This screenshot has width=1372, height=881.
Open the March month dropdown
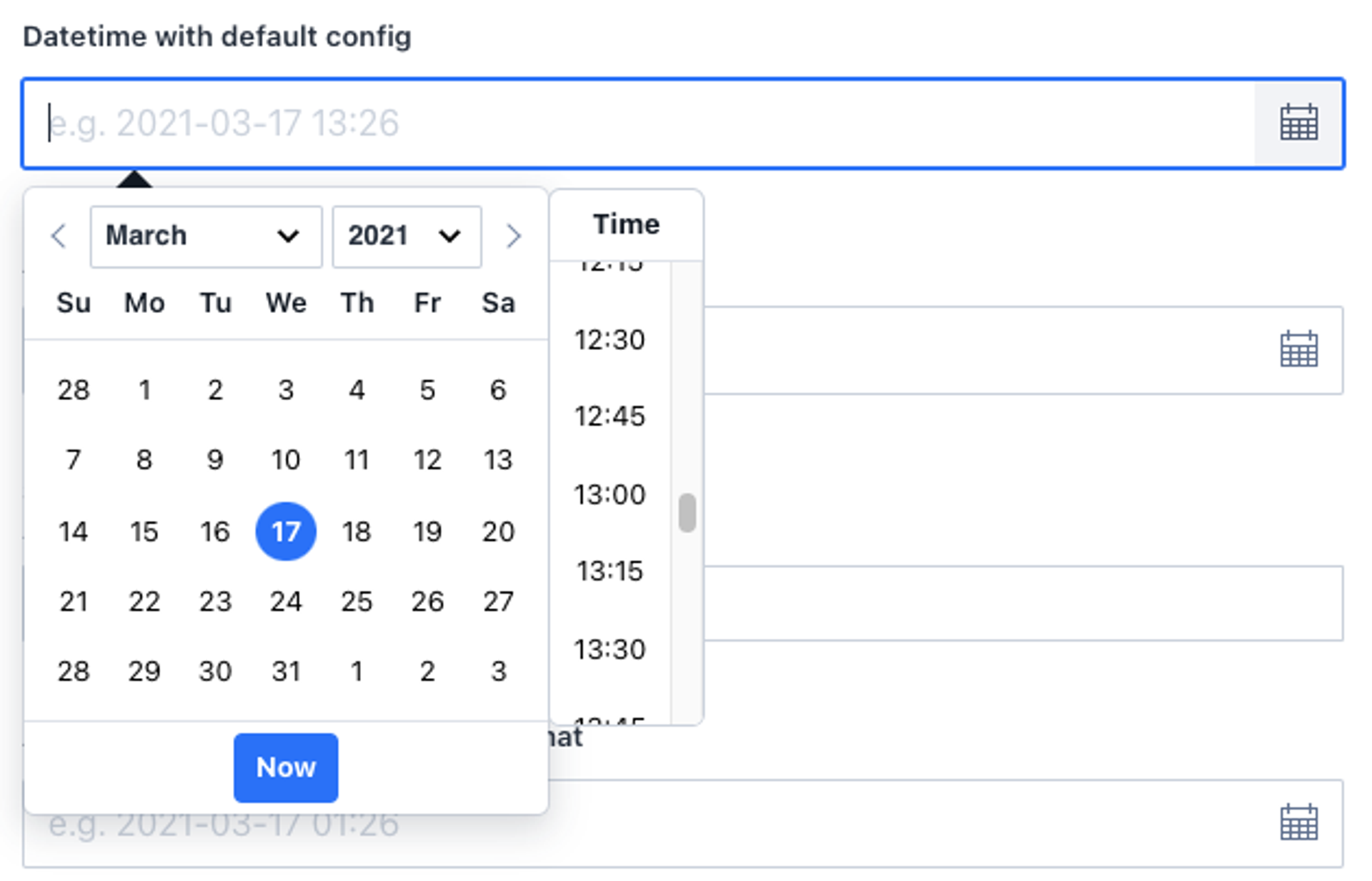click(206, 237)
